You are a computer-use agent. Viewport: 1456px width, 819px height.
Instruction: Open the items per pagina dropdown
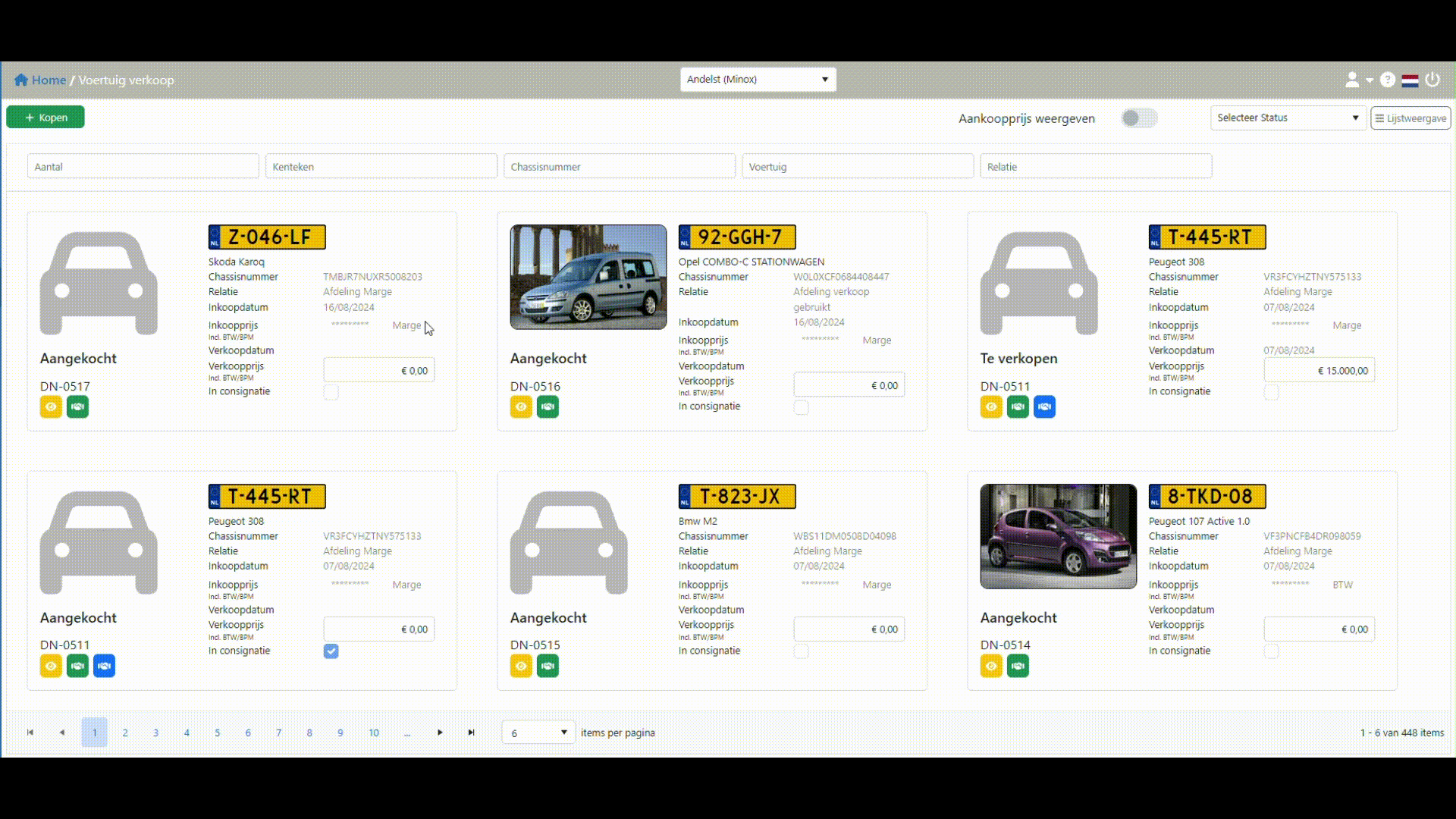pyautogui.click(x=538, y=733)
